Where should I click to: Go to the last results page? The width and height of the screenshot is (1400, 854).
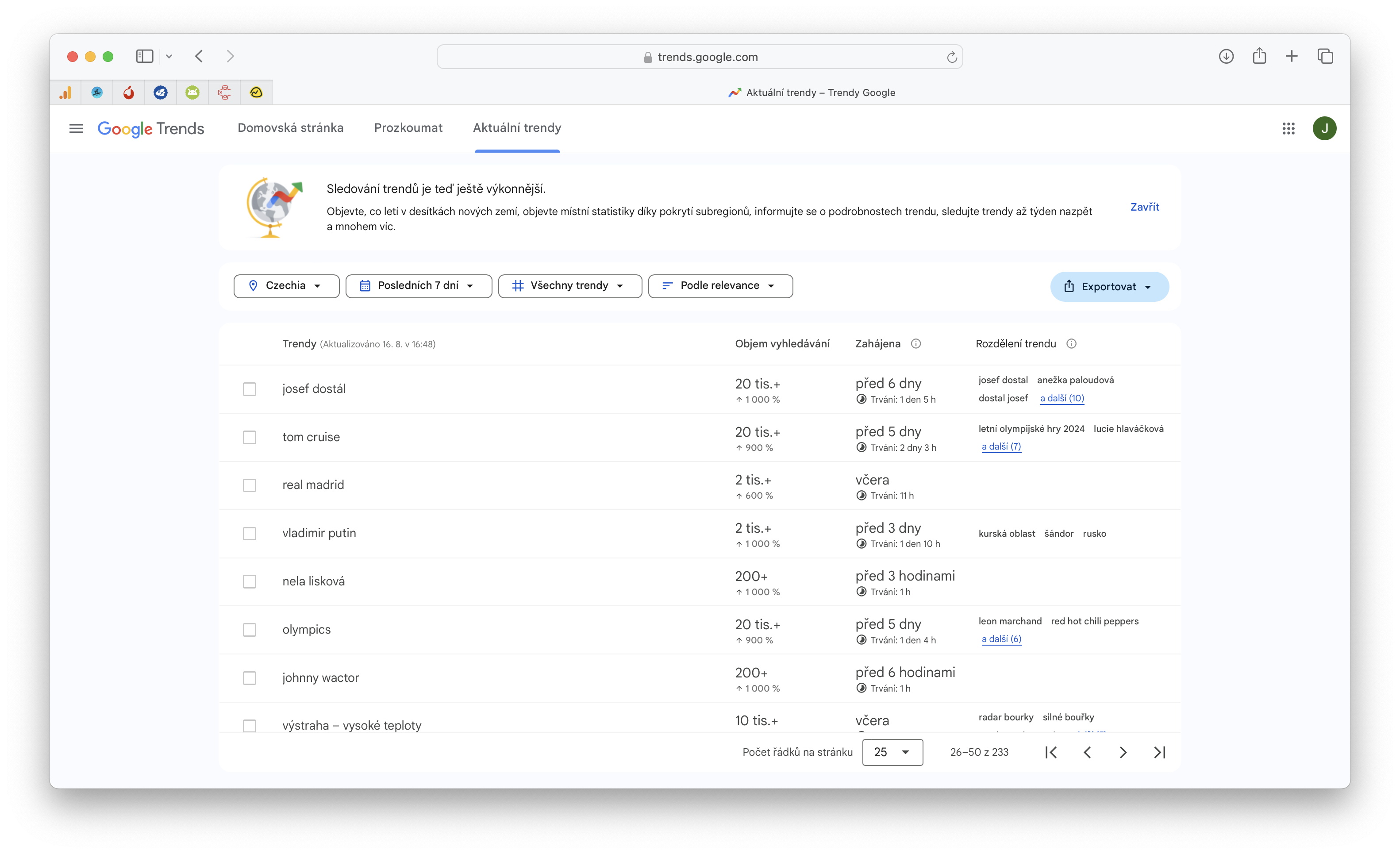pos(1160,752)
